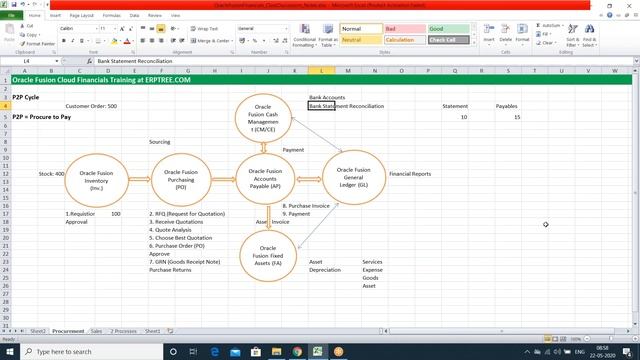Apply Percent Style
The image size is (640, 360).
pyautogui.click(x=255, y=41)
